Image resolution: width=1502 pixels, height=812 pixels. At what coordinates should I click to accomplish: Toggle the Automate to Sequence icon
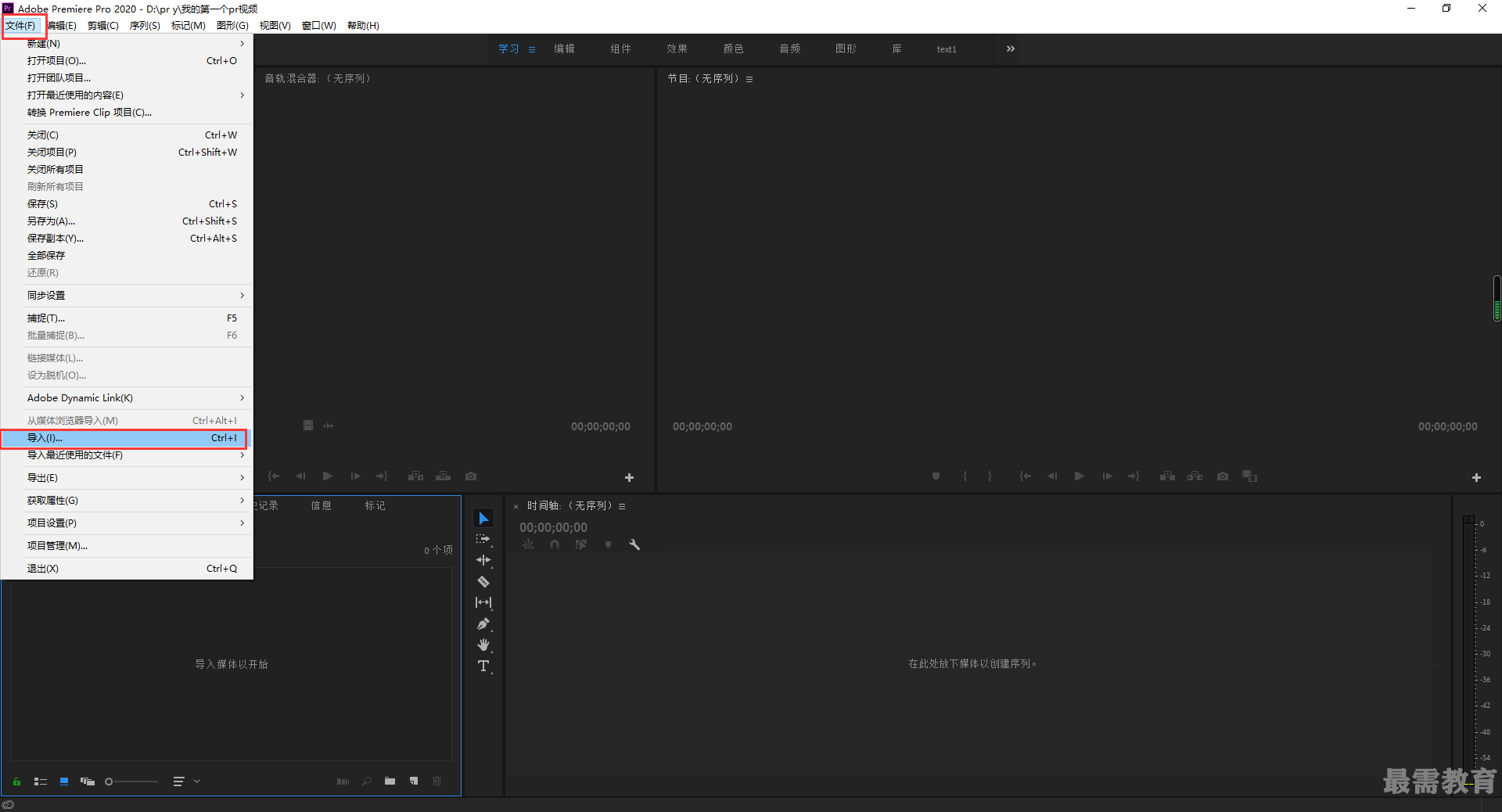click(x=343, y=781)
